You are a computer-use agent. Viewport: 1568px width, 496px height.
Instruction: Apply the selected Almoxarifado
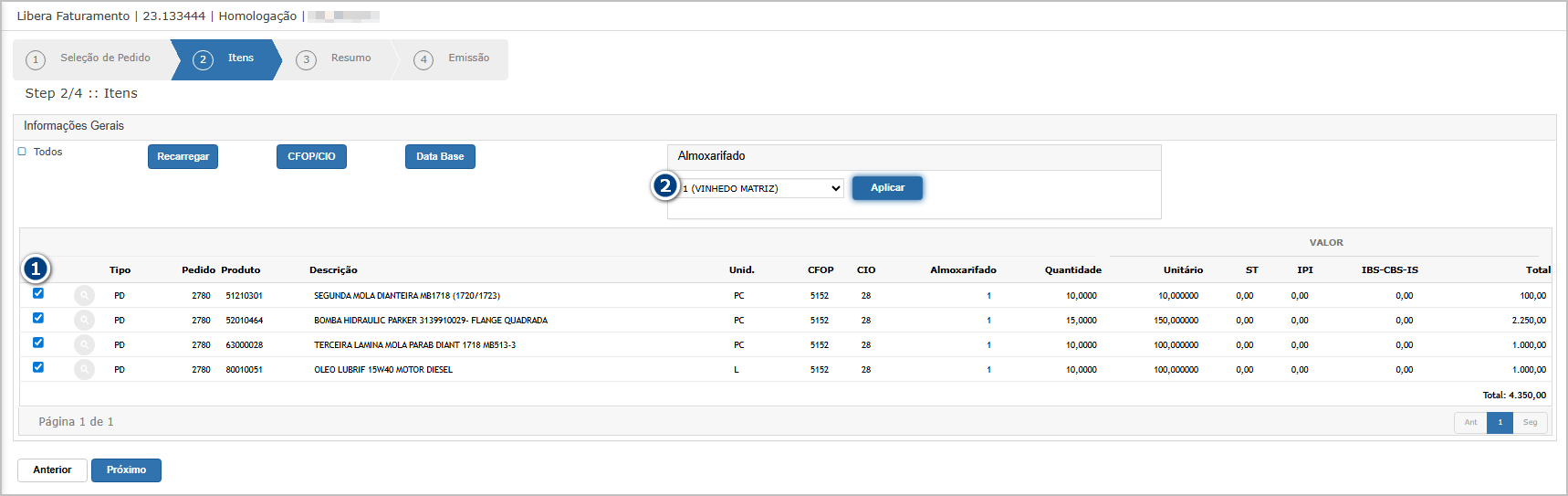click(x=887, y=188)
